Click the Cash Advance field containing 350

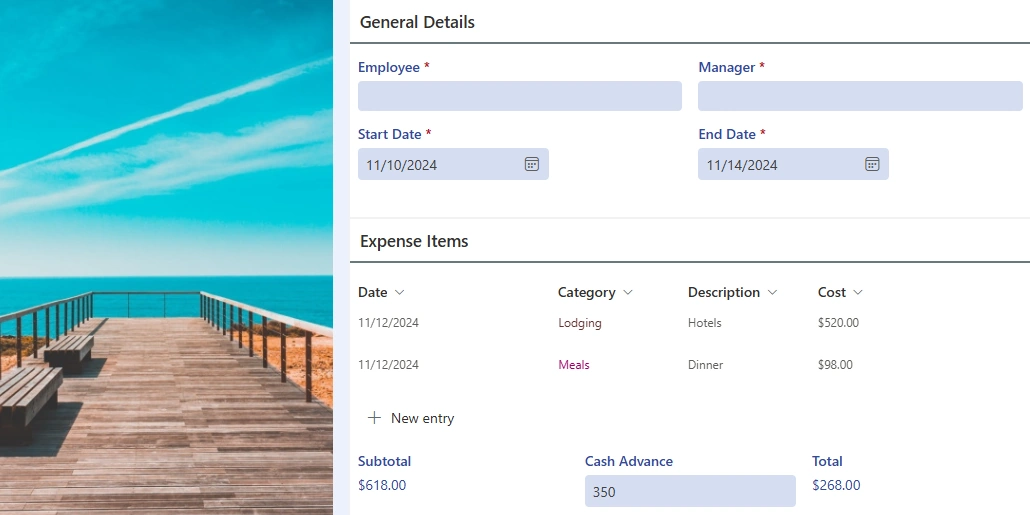pyautogui.click(x=689, y=491)
